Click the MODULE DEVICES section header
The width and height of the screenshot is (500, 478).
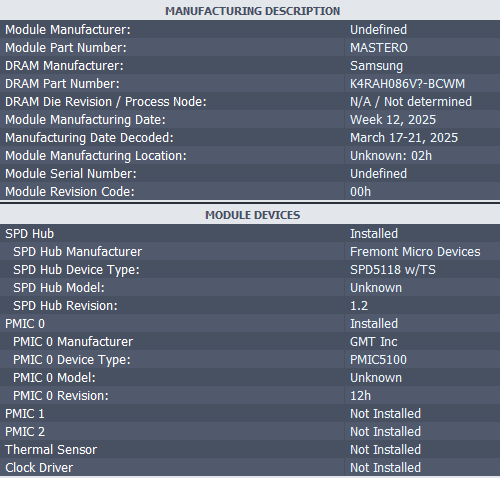[253, 215]
